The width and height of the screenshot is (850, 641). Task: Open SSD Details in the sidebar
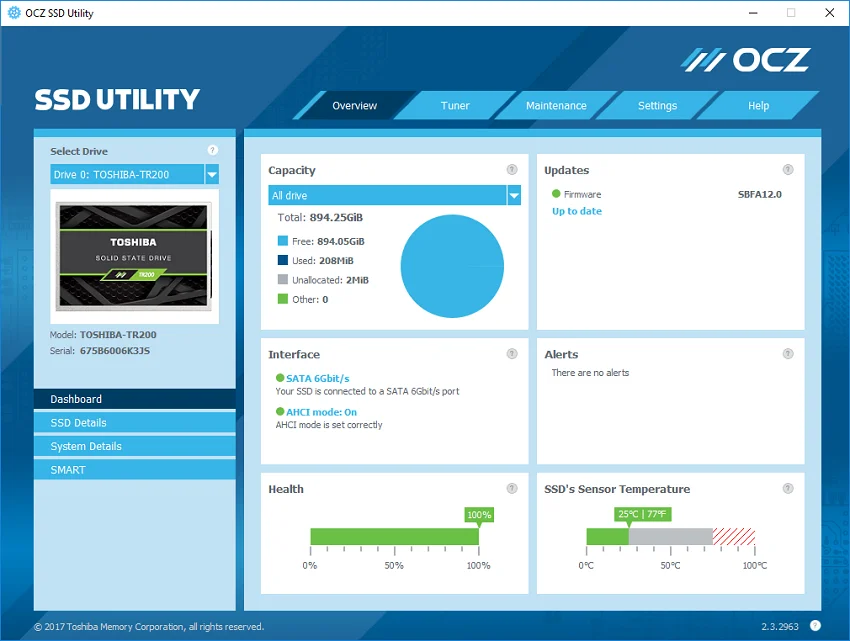coord(134,423)
